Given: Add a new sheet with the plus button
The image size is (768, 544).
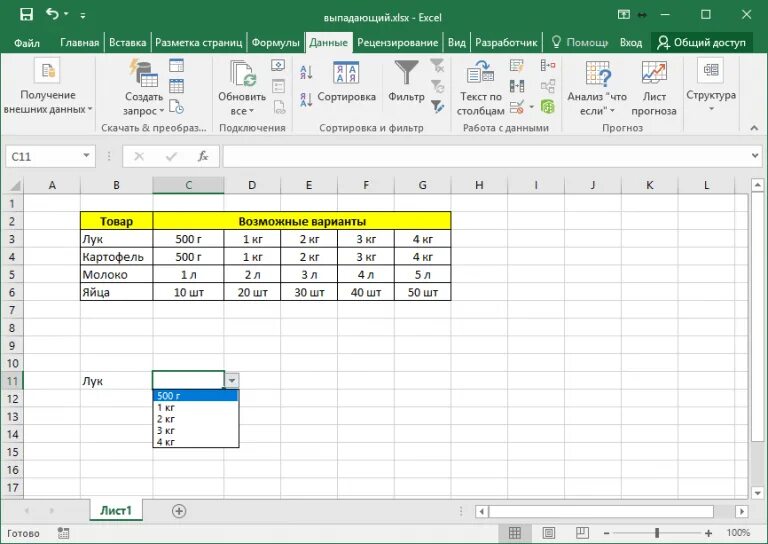Looking at the screenshot, I should 179,511.
